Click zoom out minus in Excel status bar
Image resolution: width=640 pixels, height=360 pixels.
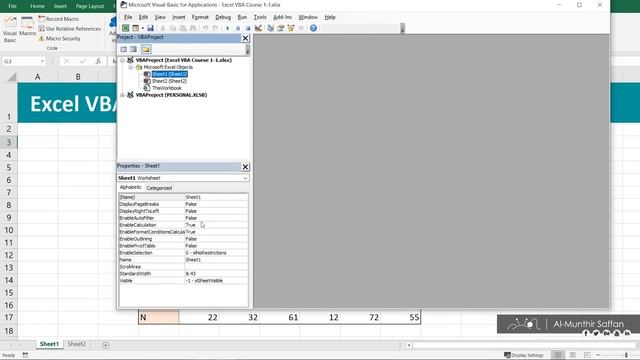(x=598, y=355)
